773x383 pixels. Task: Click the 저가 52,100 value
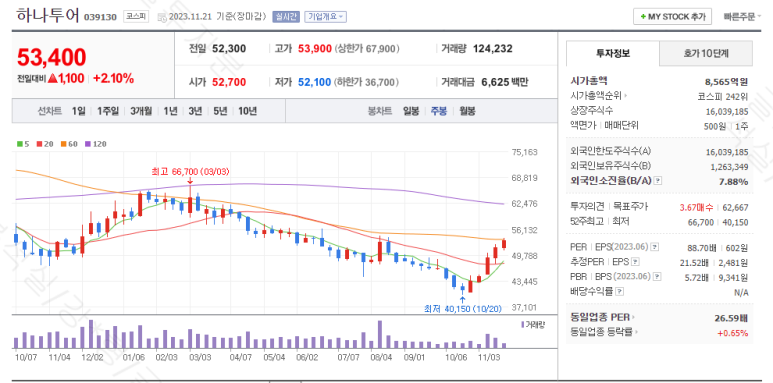click(x=315, y=82)
